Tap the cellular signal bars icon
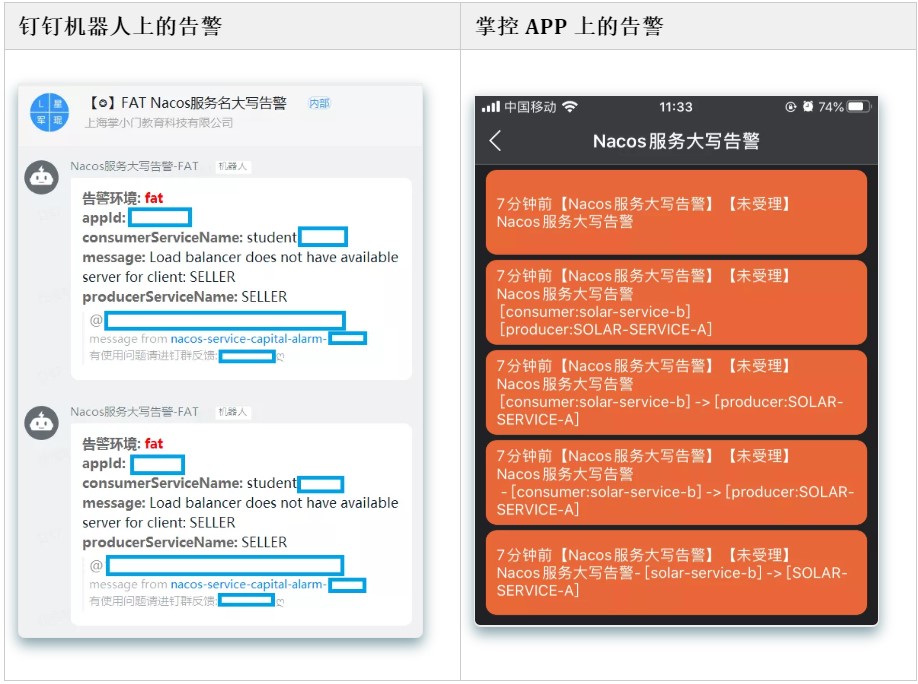The height and width of the screenshot is (684, 918). tap(491, 107)
